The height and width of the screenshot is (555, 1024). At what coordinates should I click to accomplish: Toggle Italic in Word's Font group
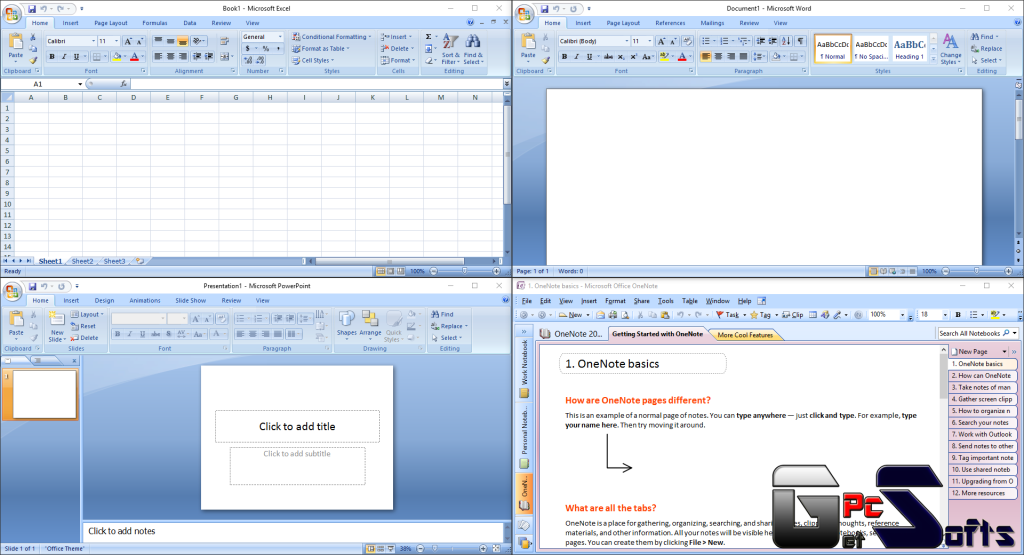[577, 57]
